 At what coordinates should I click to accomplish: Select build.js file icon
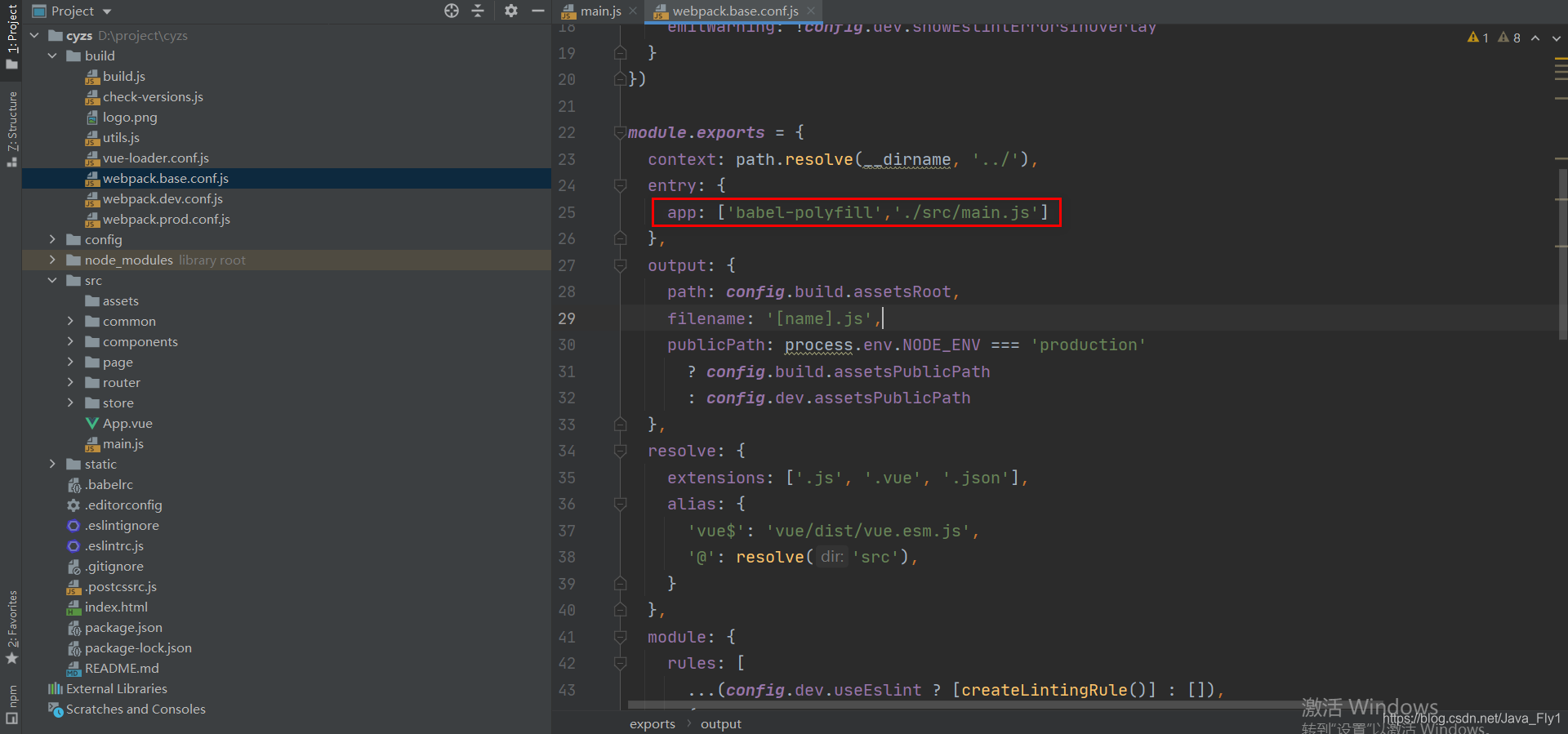92,77
